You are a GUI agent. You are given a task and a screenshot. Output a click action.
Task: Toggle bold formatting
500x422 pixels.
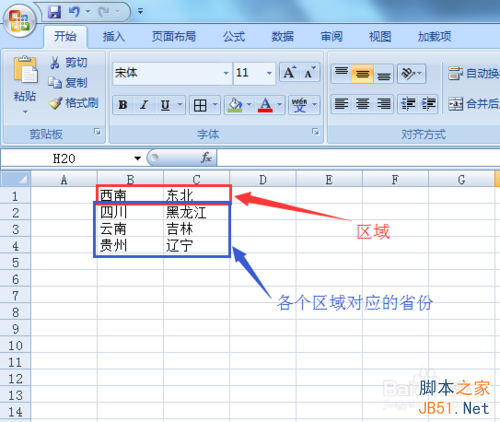click(x=123, y=105)
